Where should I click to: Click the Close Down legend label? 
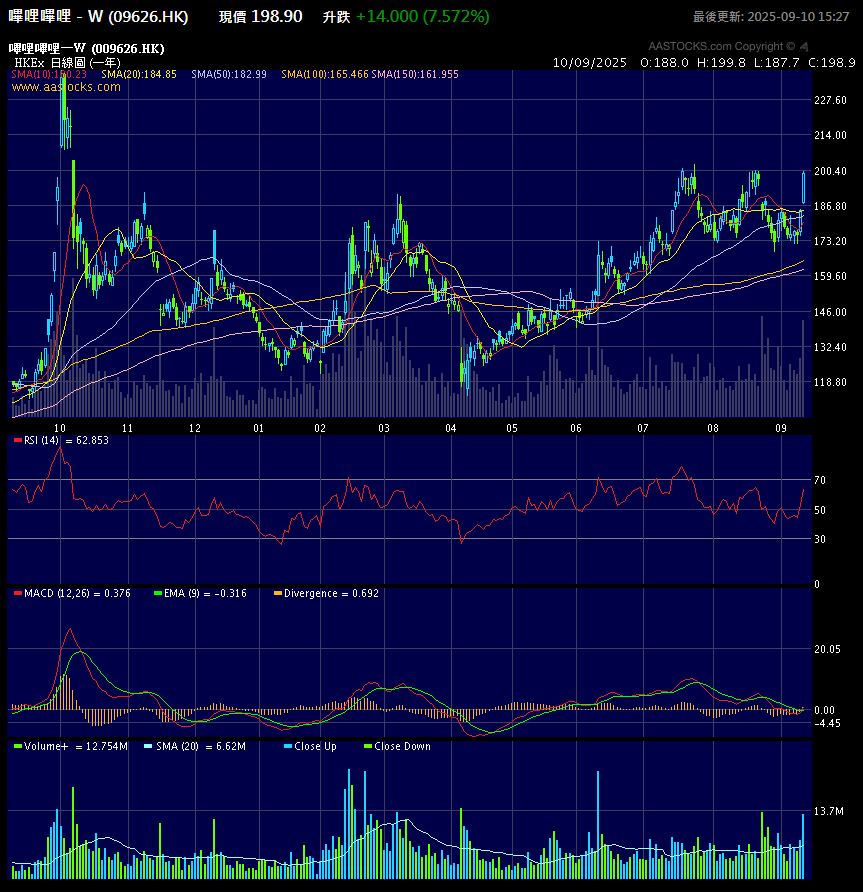click(x=403, y=746)
